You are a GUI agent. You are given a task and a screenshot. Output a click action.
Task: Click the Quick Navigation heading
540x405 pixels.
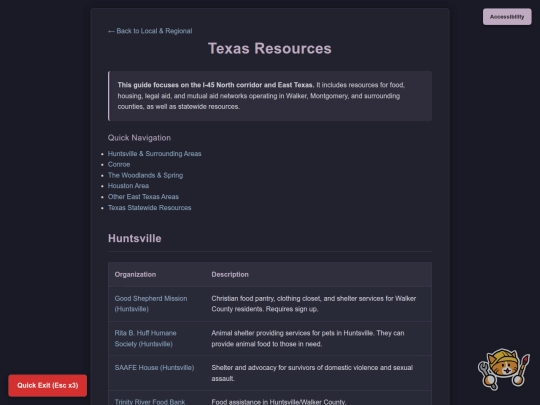tap(139, 138)
